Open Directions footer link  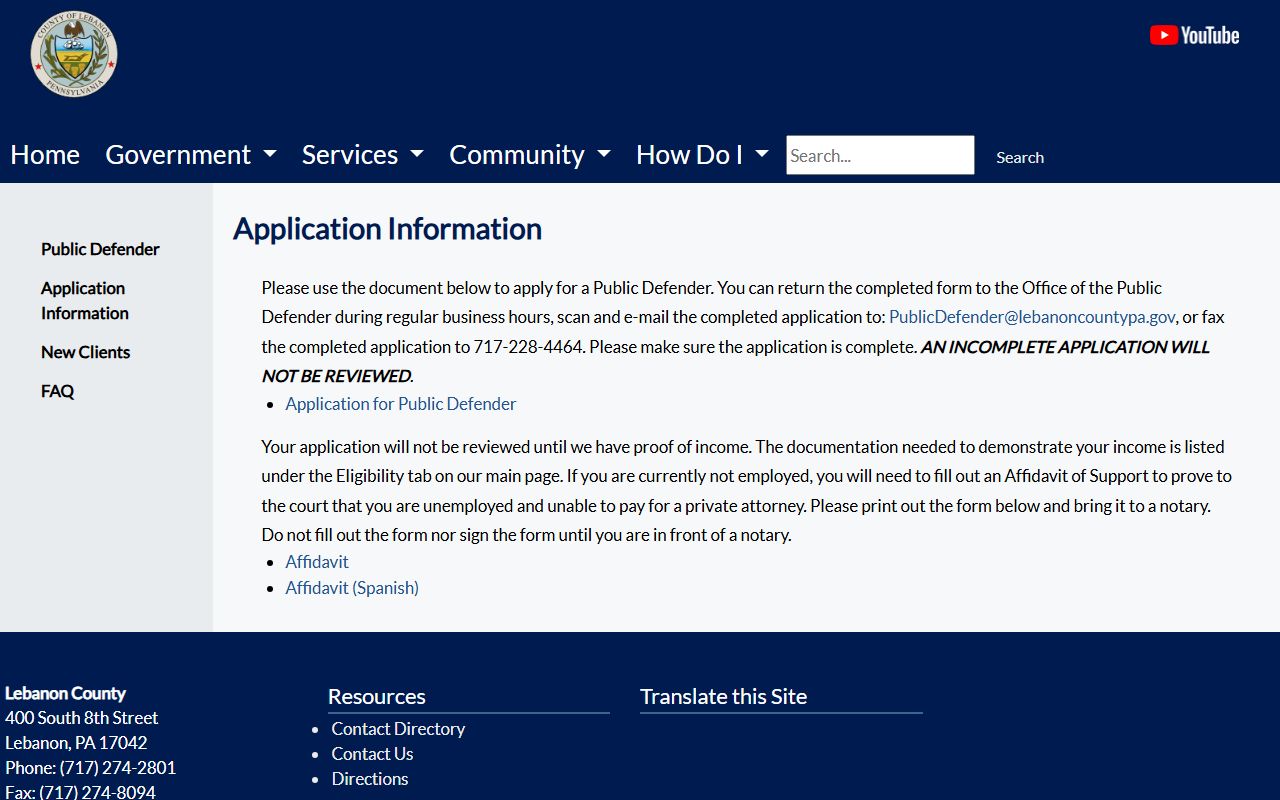point(370,779)
